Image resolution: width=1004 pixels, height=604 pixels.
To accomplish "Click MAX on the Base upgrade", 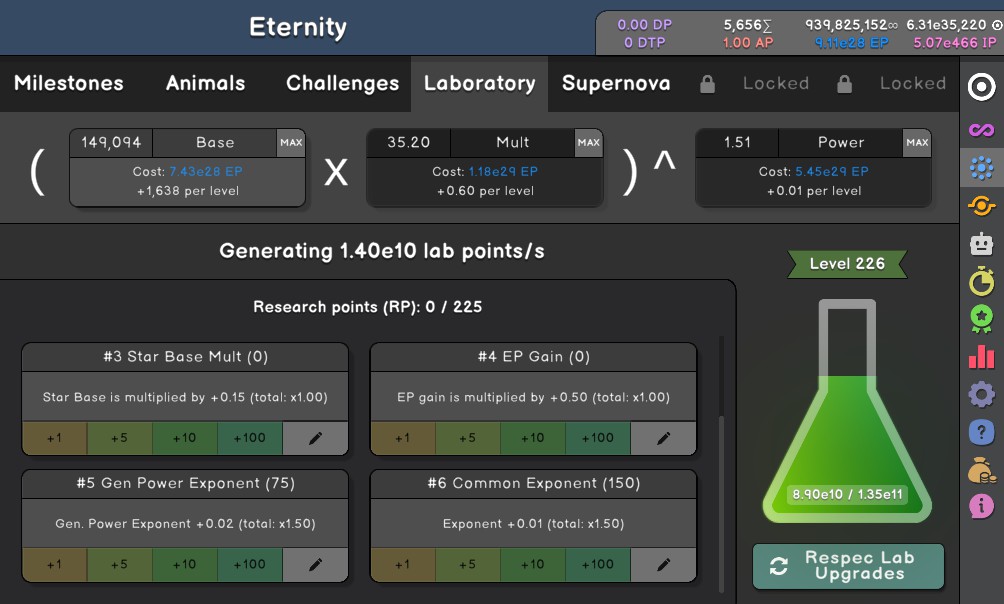I will [x=291, y=143].
